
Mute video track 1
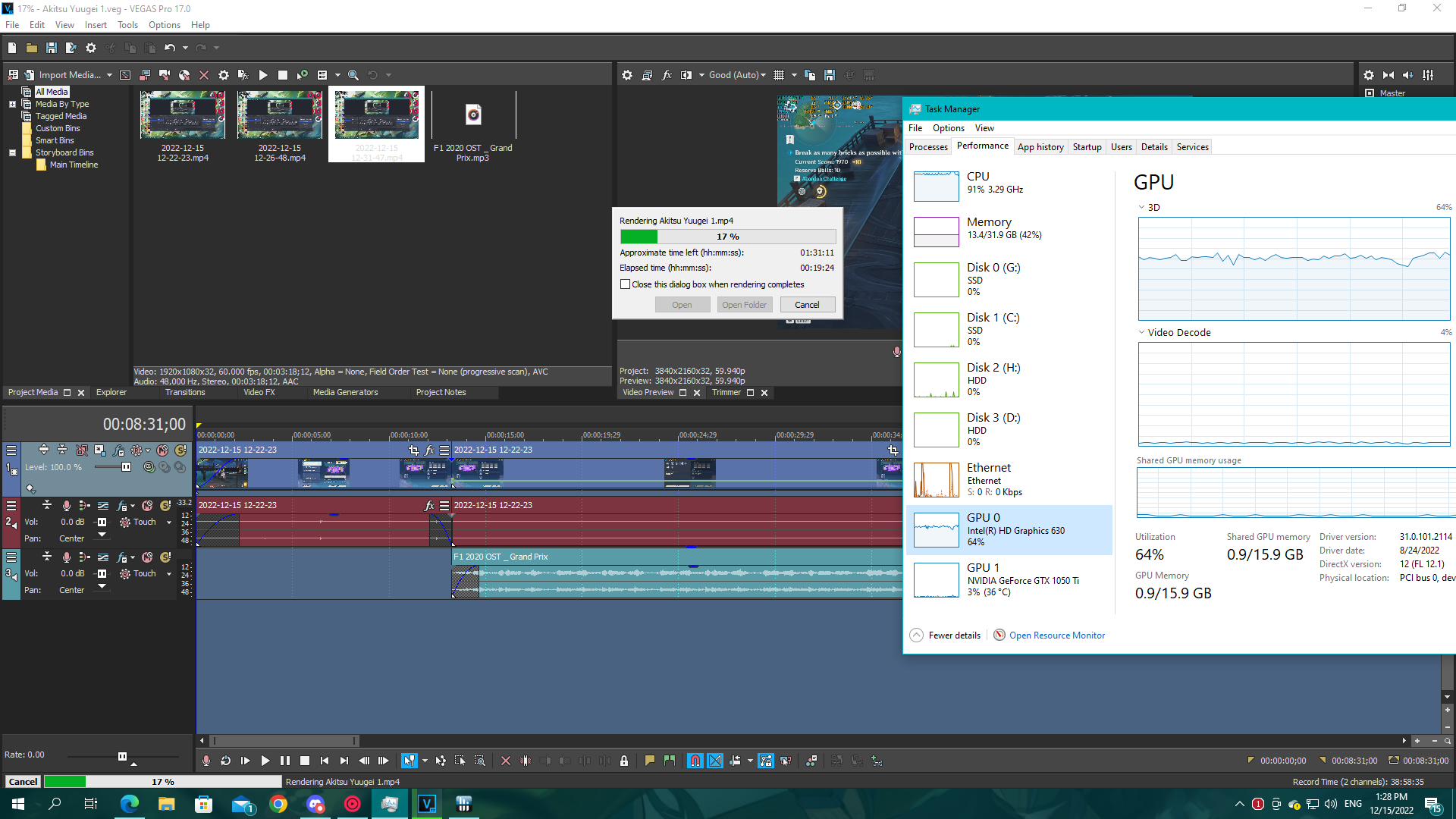[x=162, y=450]
